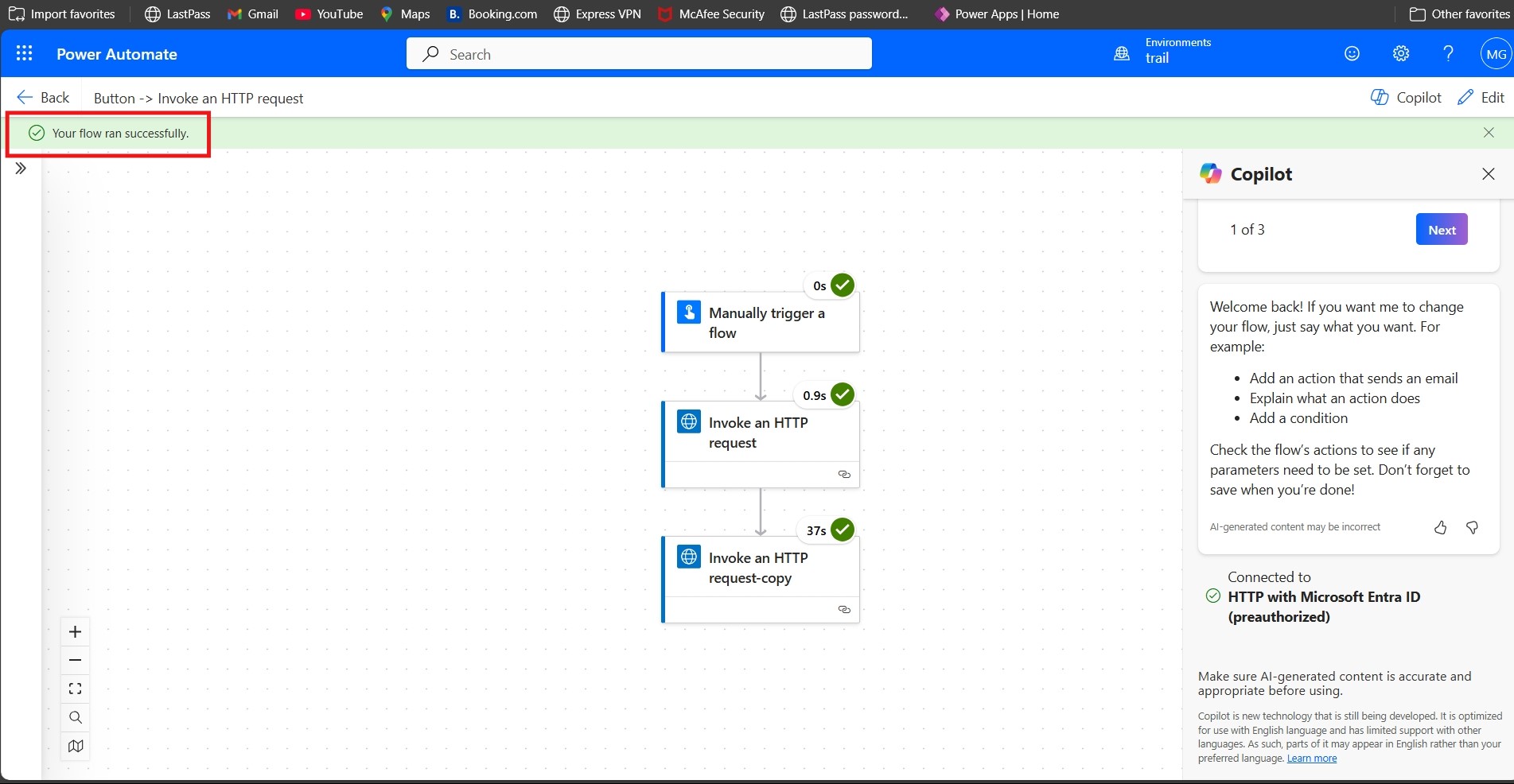Expand the left side panel chevron
Viewport: 1514px width, 784px height.
[21, 169]
